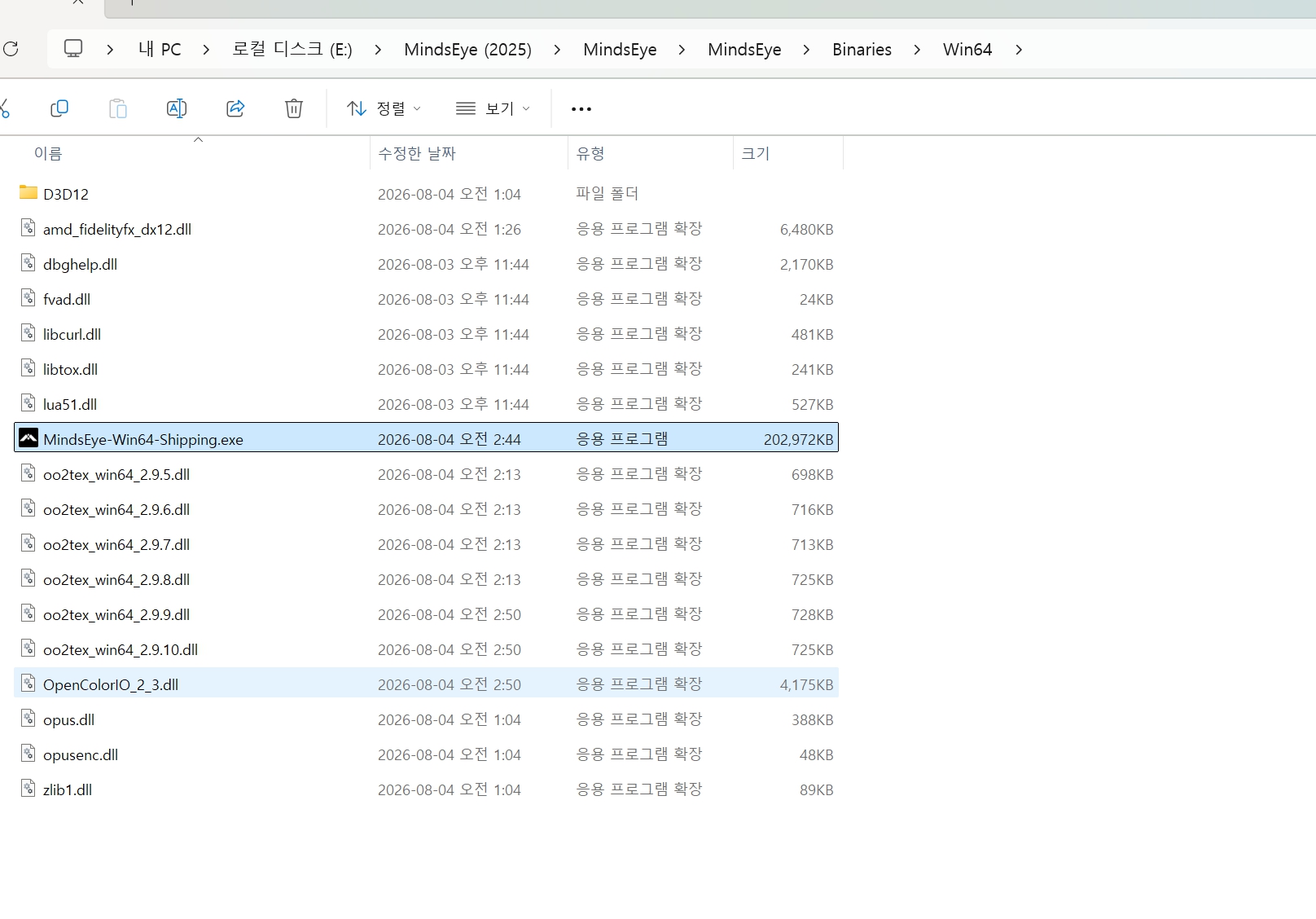1316x919 pixels.
Task: Delete the selected file with trash icon
Action: click(x=294, y=108)
